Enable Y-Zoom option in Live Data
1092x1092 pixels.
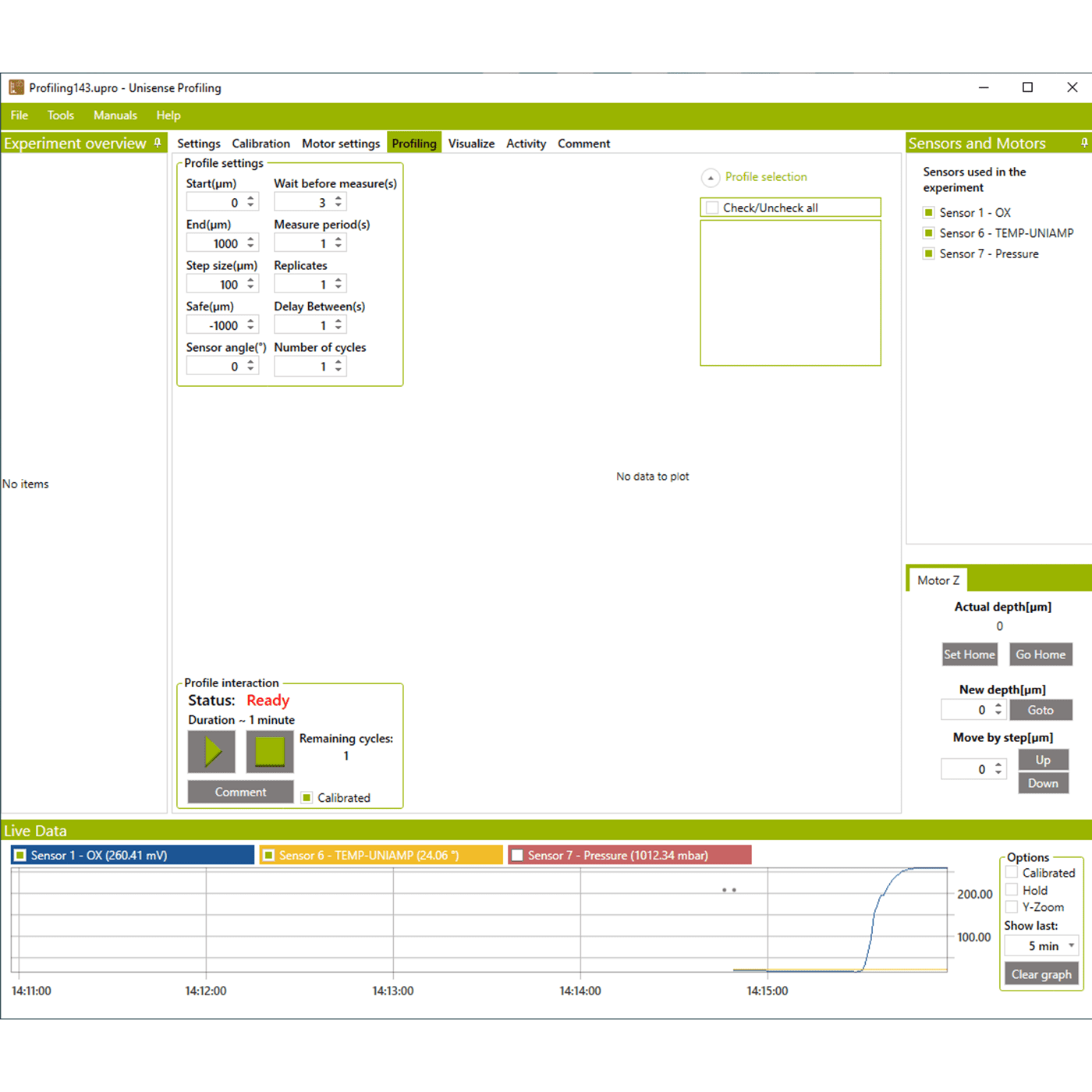click(x=1012, y=906)
